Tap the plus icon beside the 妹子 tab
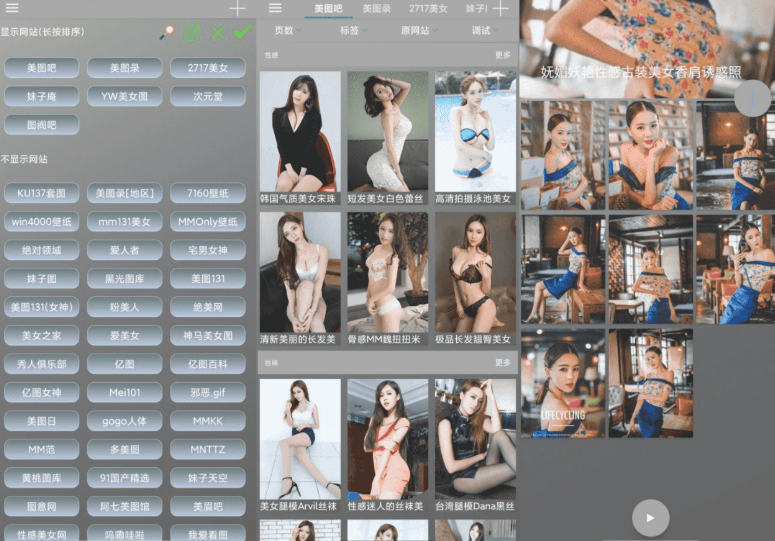 click(501, 8)
